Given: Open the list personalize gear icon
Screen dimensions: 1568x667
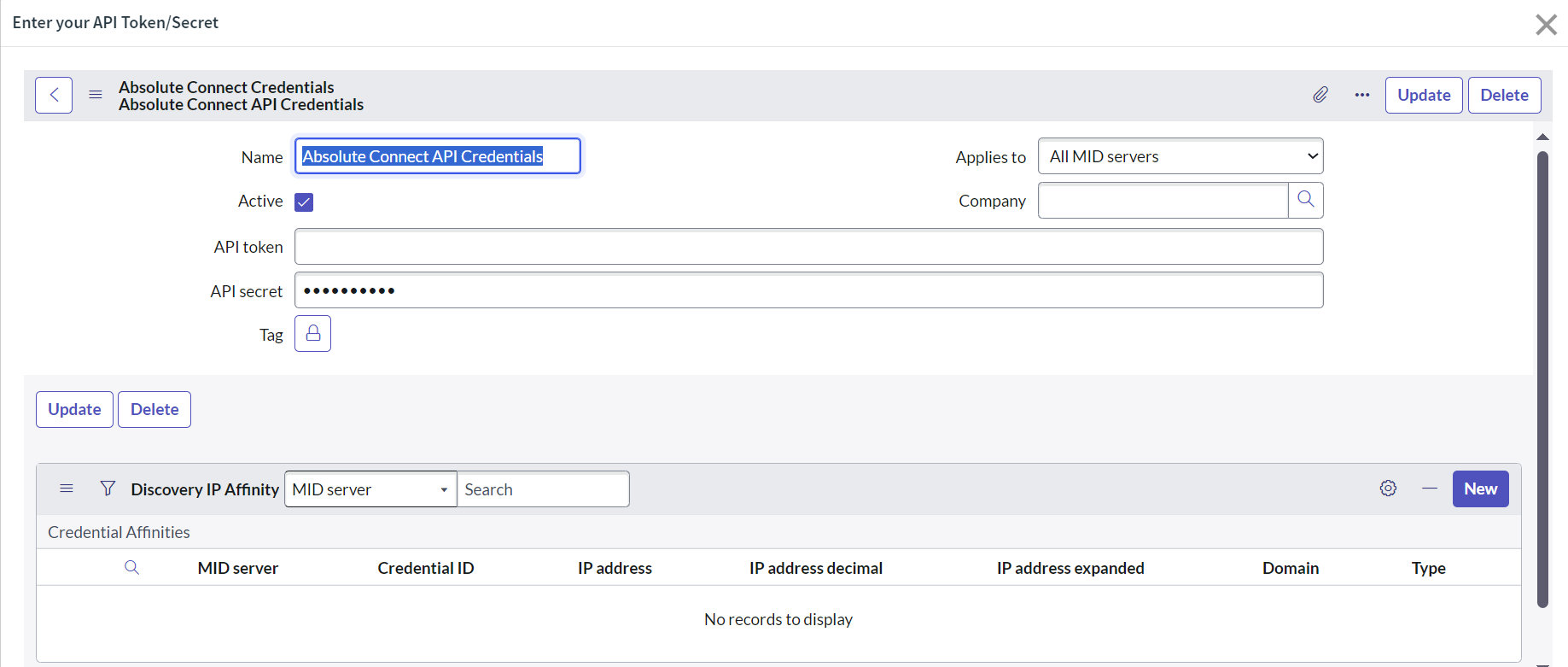Looking at the screenshot, I should [x=1388, y=489].
